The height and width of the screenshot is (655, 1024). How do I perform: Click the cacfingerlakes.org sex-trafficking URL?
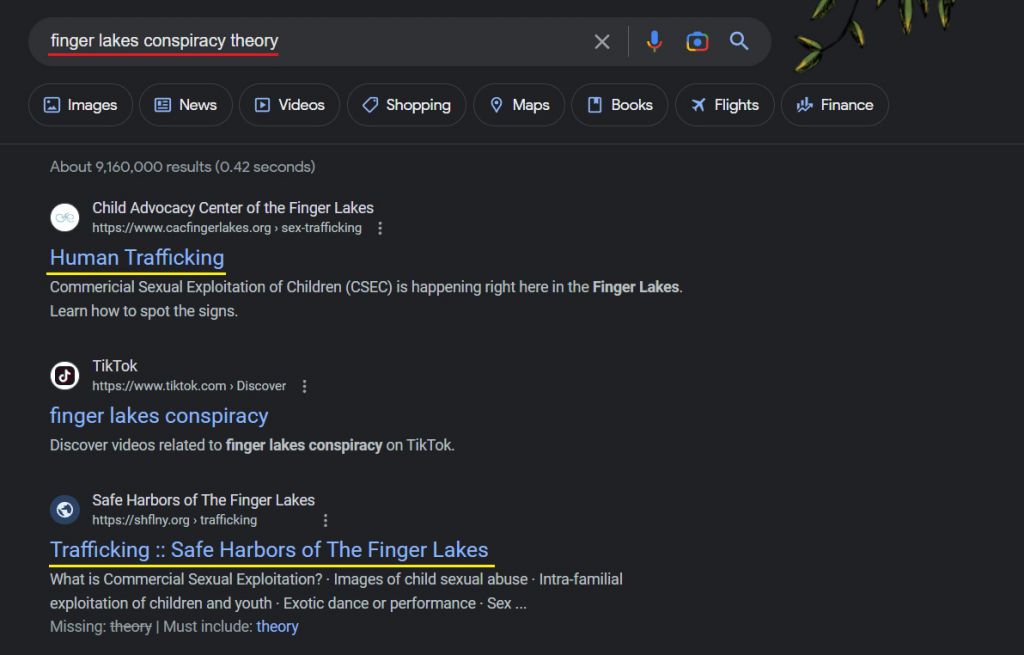(x=227, y=228)
